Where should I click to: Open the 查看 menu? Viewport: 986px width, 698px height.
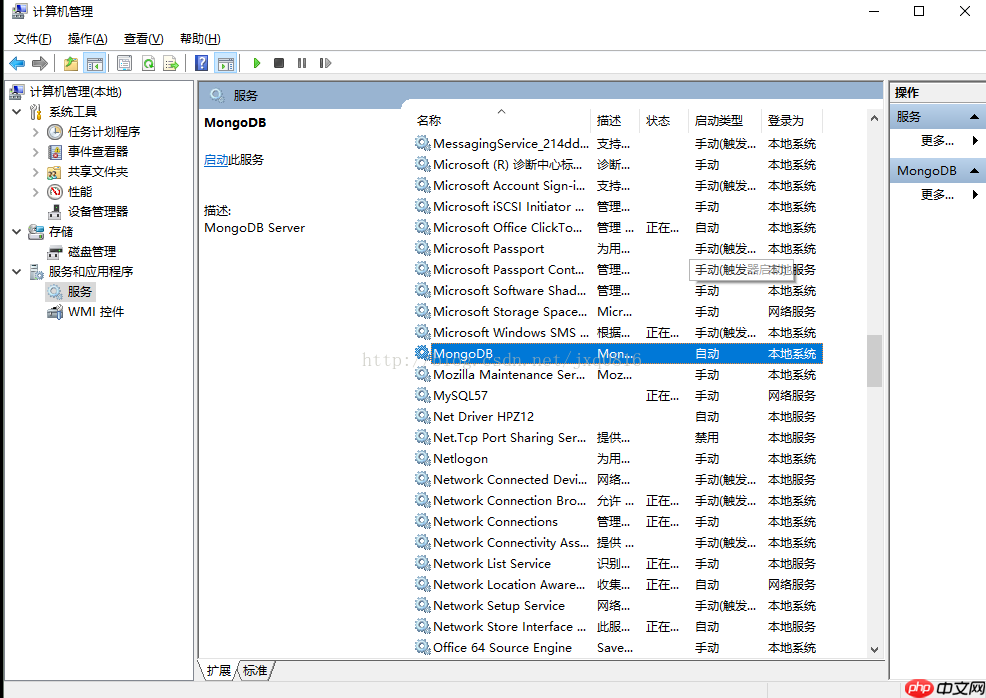(143, 38)
